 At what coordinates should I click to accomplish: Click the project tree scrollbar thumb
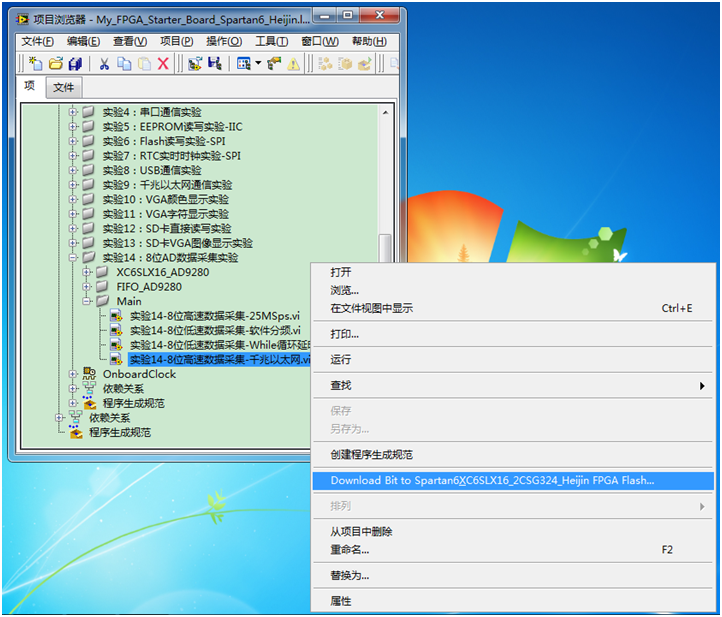pos(385,248)
